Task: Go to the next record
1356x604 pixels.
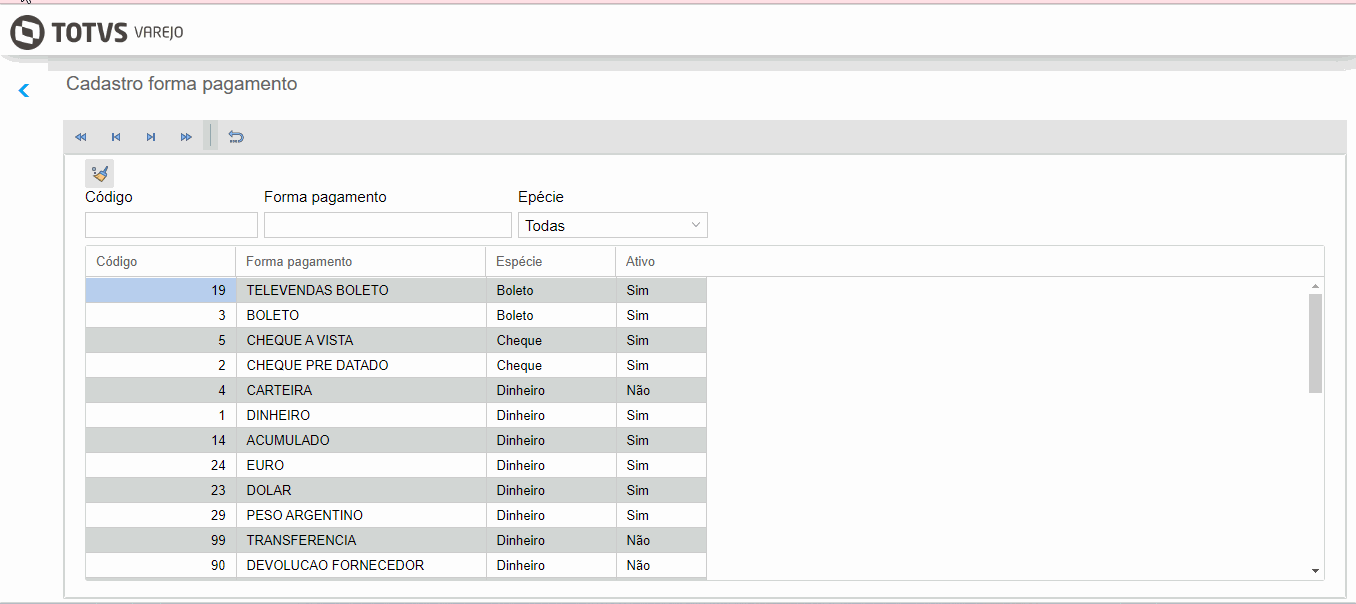Action: click(x=151, y=137)
